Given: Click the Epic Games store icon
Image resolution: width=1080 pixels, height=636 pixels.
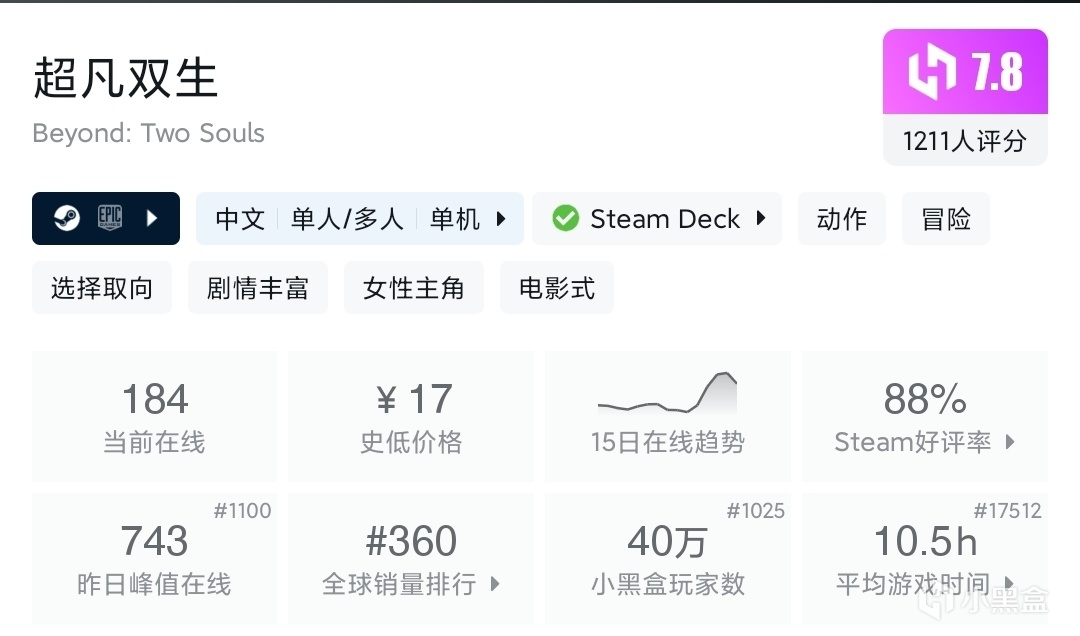Looking at the screenshot, I should [x=110, y=218].
